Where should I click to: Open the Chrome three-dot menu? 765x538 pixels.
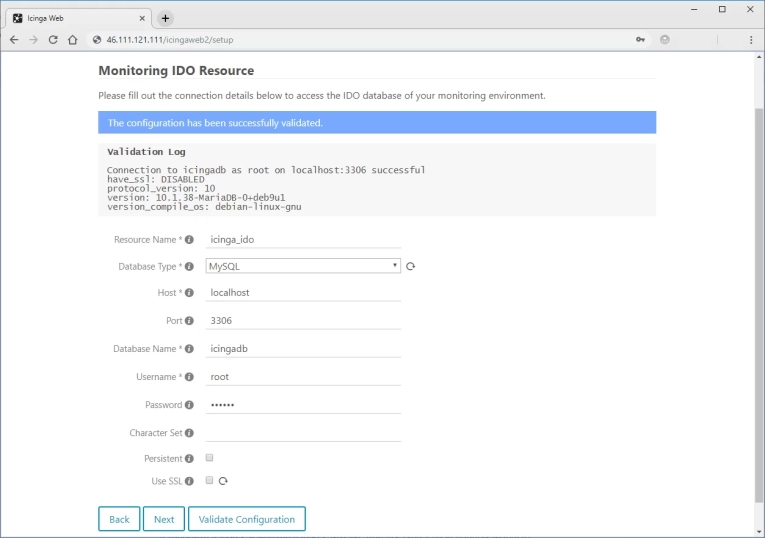(x=751, y=40)
